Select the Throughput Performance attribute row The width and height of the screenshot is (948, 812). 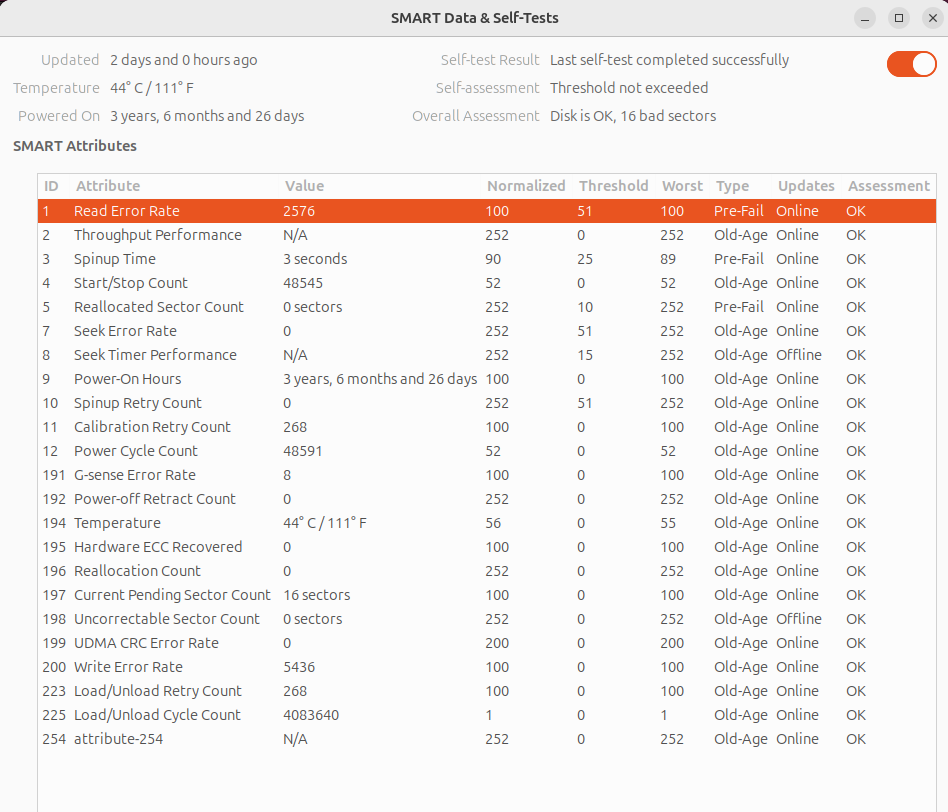click(487, 235)
